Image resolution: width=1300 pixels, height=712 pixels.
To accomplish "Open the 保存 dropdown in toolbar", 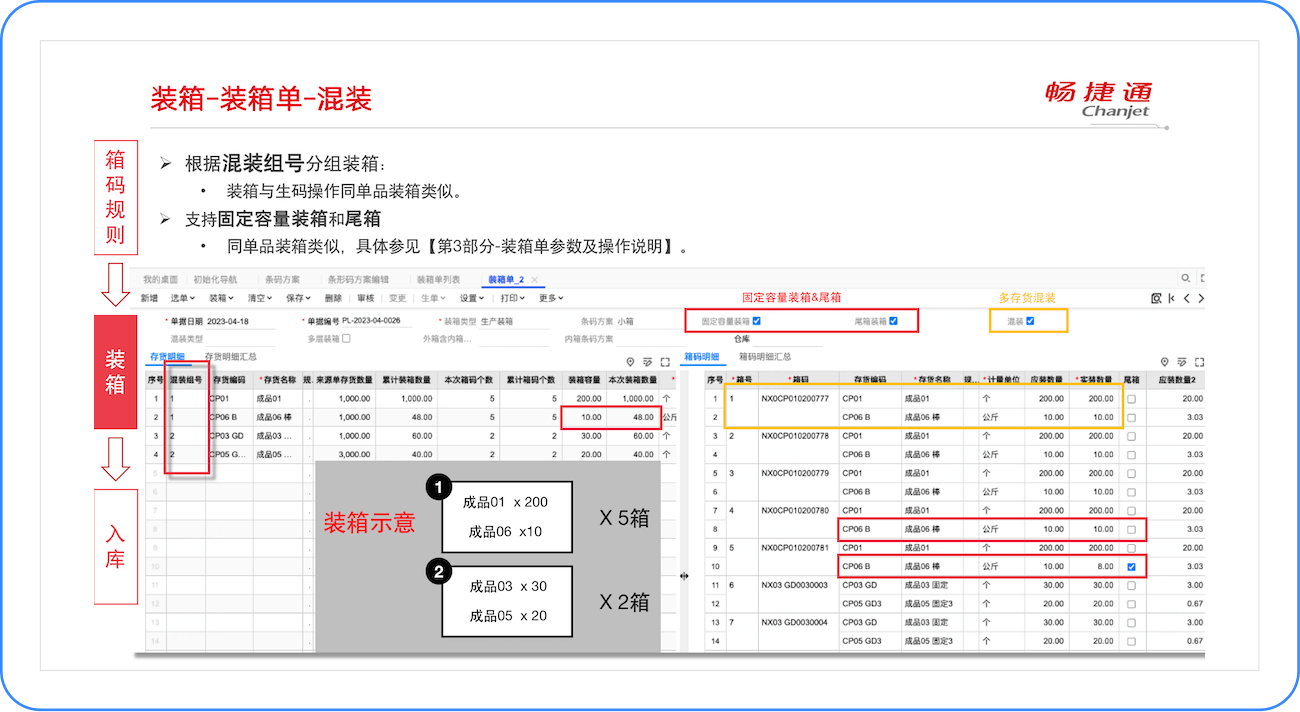I will click(x=298, y=298).
